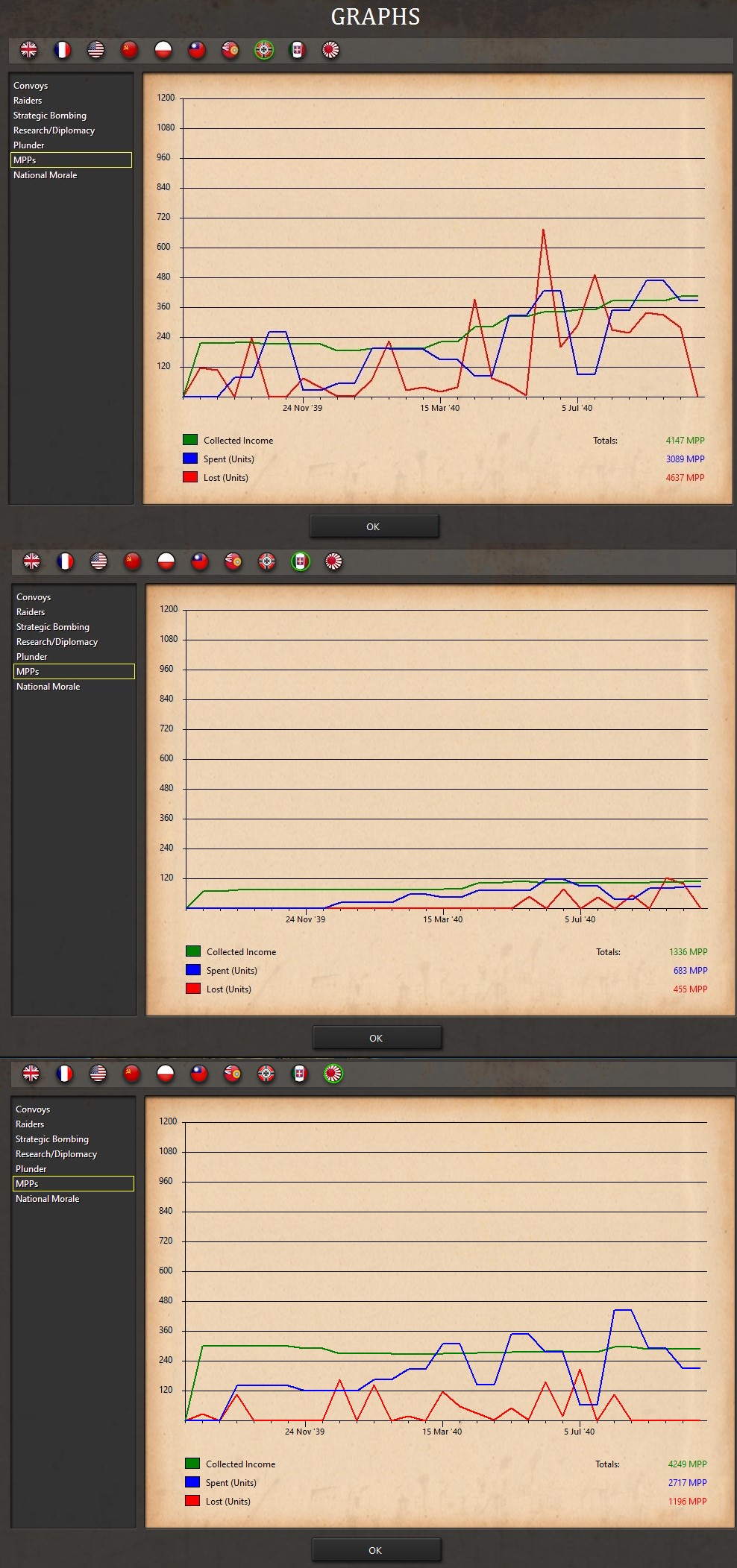
Task: Select the highlighted MPPs entry in the top panel
Action: click(x=71, y=160)
